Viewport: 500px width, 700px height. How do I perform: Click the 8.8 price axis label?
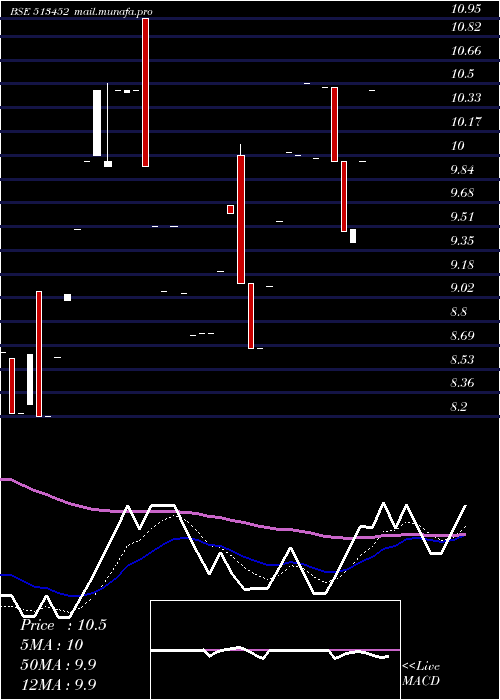(x=459, y=312)
